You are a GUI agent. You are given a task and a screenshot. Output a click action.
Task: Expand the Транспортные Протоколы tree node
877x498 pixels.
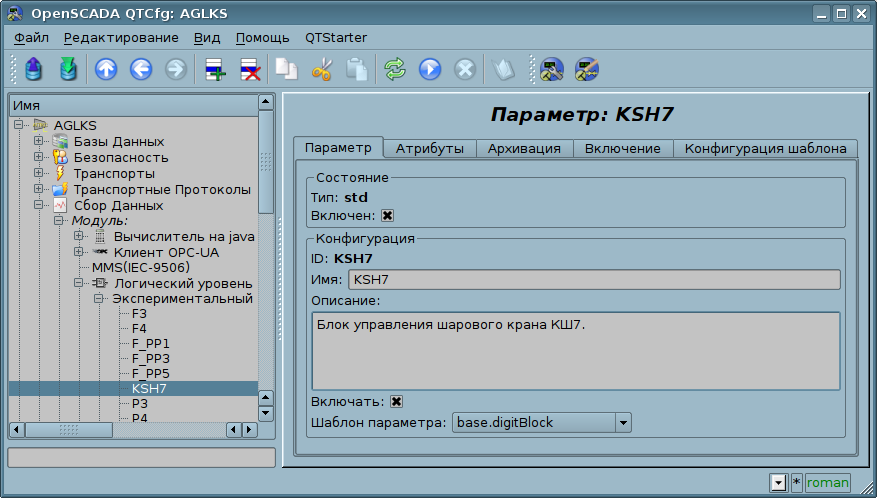[x=39, y=189]
